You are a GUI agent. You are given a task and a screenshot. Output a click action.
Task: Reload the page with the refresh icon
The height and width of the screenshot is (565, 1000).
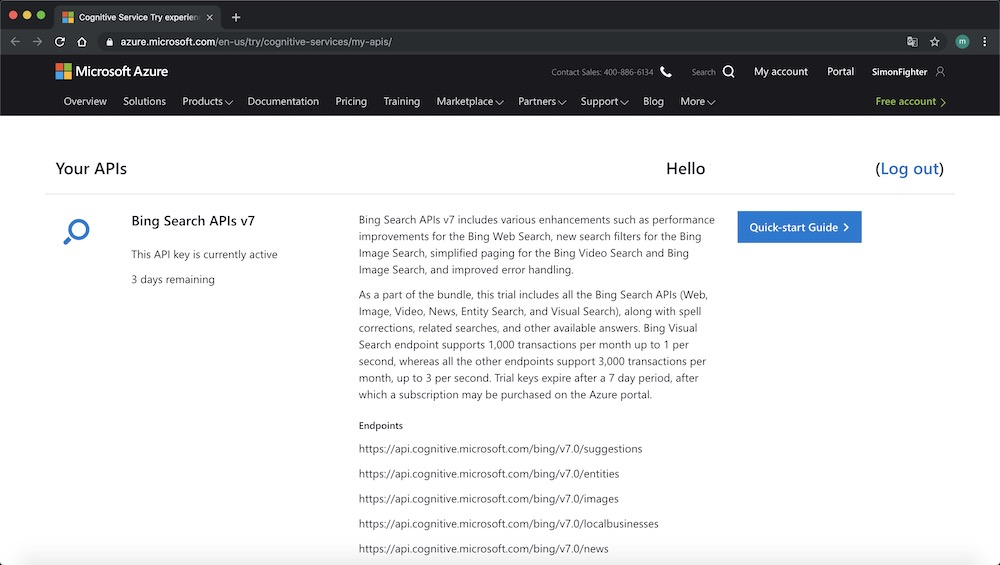[x=60, y=42]
